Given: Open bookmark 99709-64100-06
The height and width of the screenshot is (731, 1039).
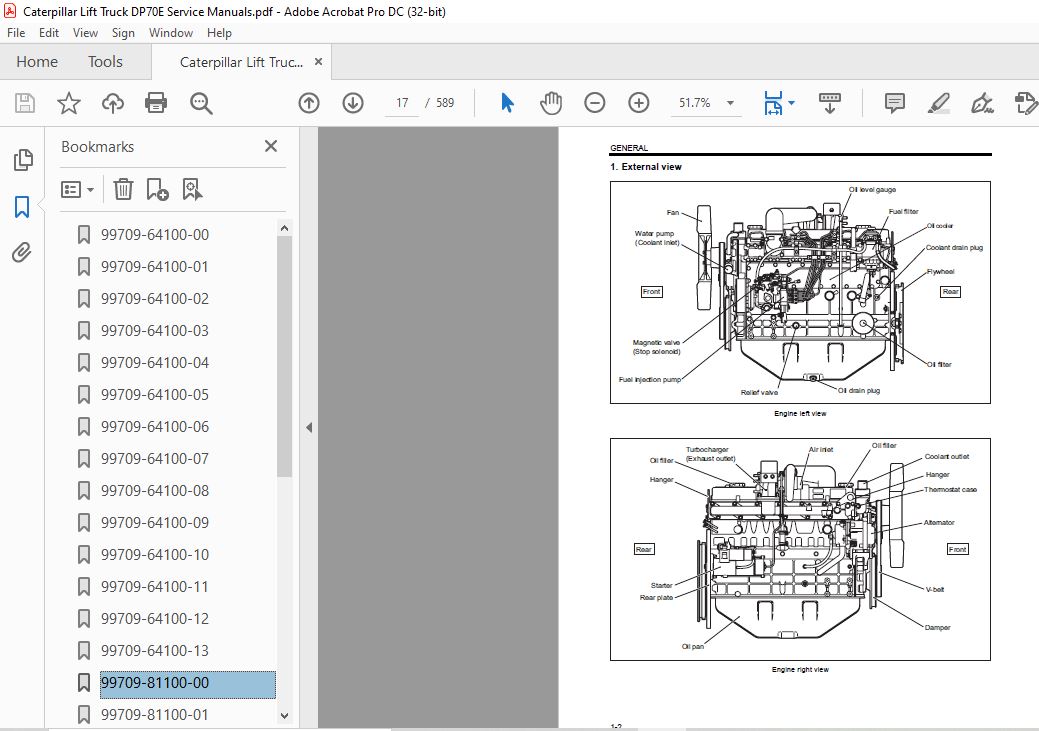Looking at the screenshot, I should pyautogui.click(x=155, y=426).
